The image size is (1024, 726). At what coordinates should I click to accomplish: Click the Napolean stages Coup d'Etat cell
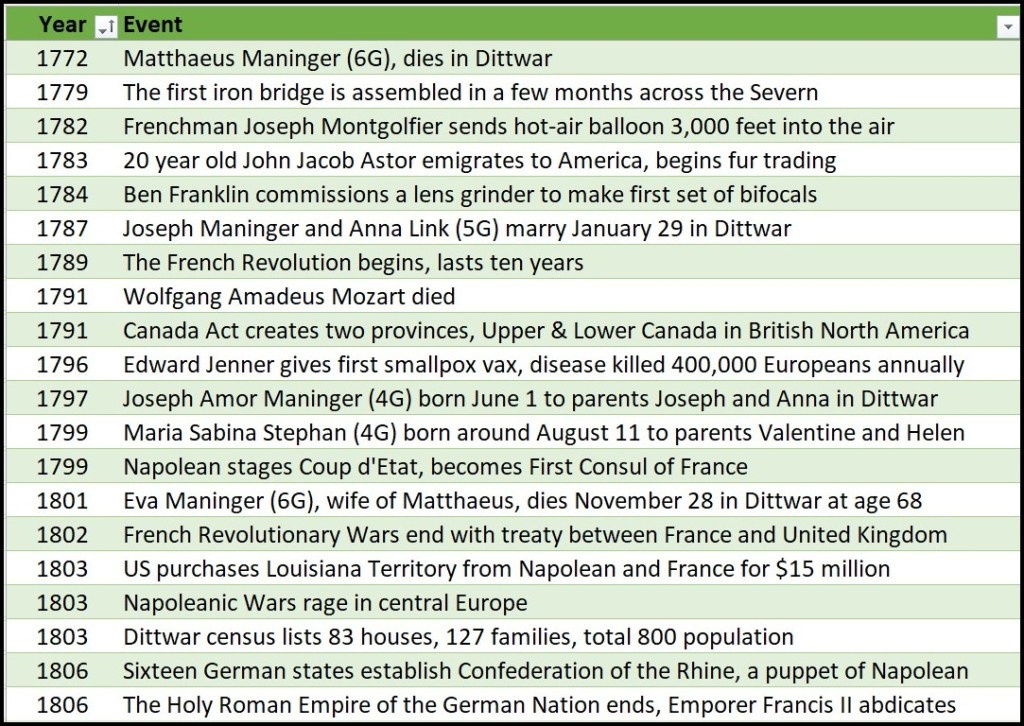pyautogui.click(x=435, y=467)
